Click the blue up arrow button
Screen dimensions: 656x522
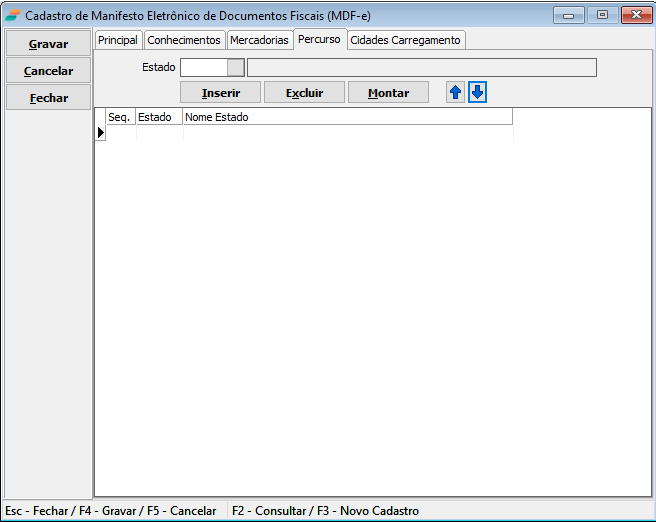456,92
